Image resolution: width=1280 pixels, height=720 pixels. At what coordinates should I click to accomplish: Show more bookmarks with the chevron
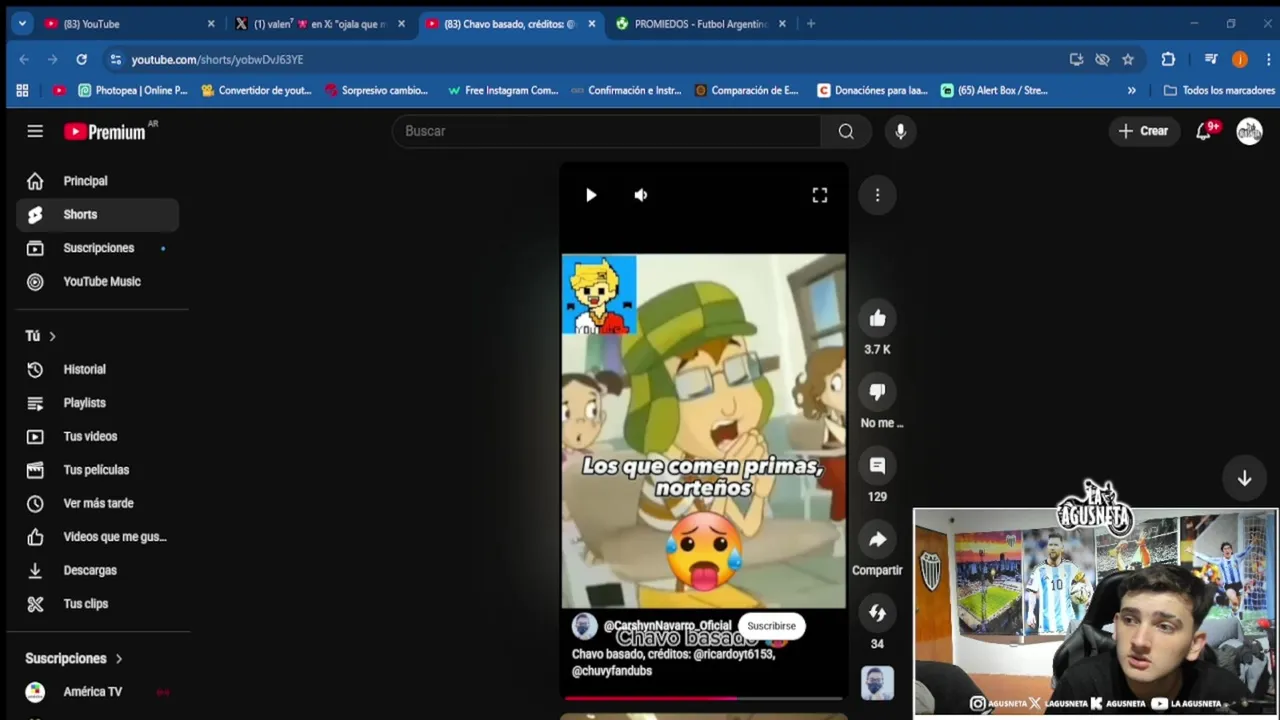1131,90
